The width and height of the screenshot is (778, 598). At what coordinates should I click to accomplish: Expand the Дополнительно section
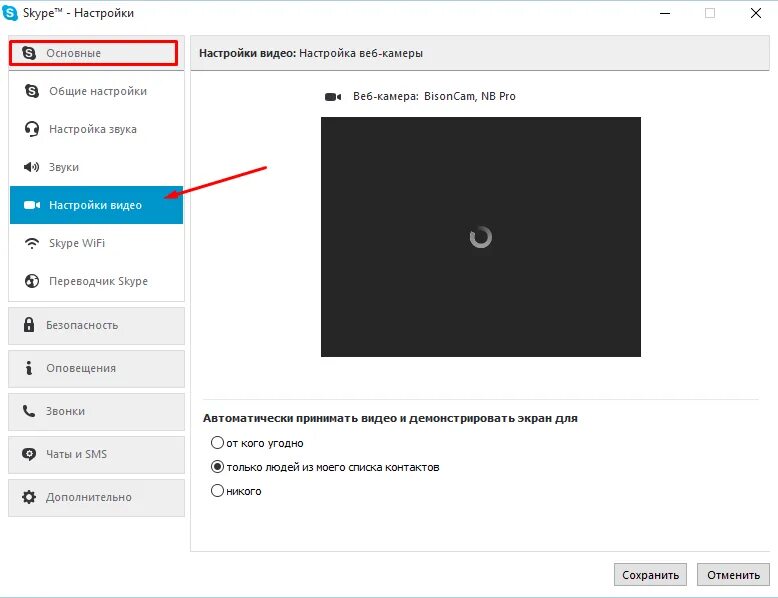(96, 497)
